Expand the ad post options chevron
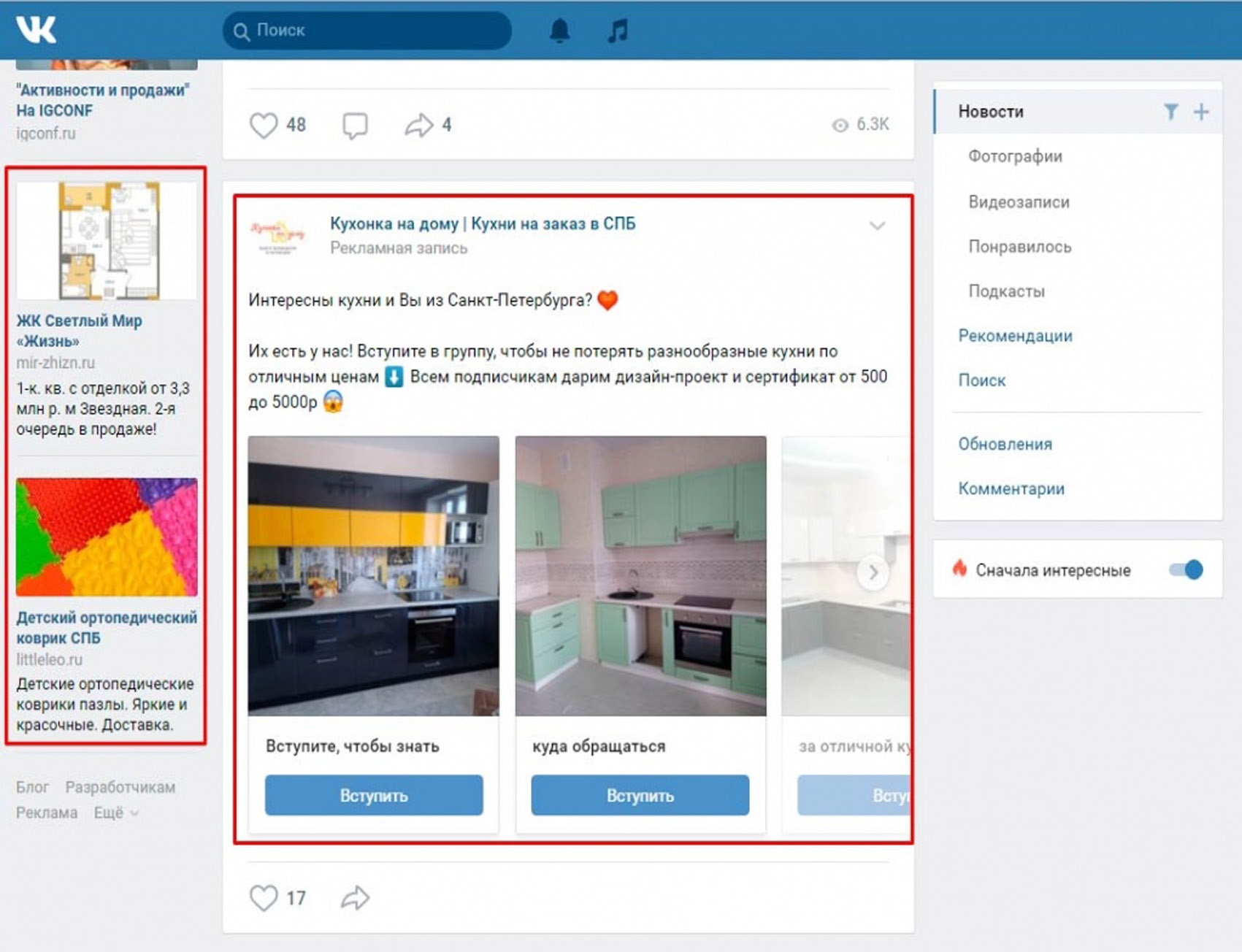 coord(877,226)
